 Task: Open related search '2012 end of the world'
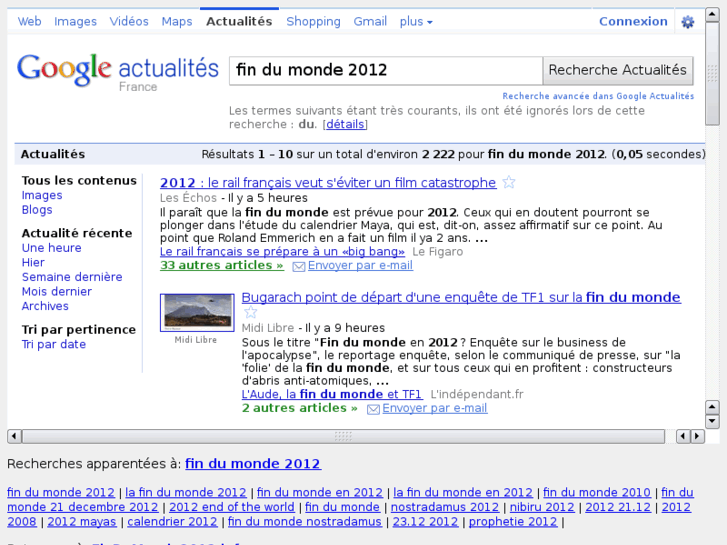click(231, 507)
